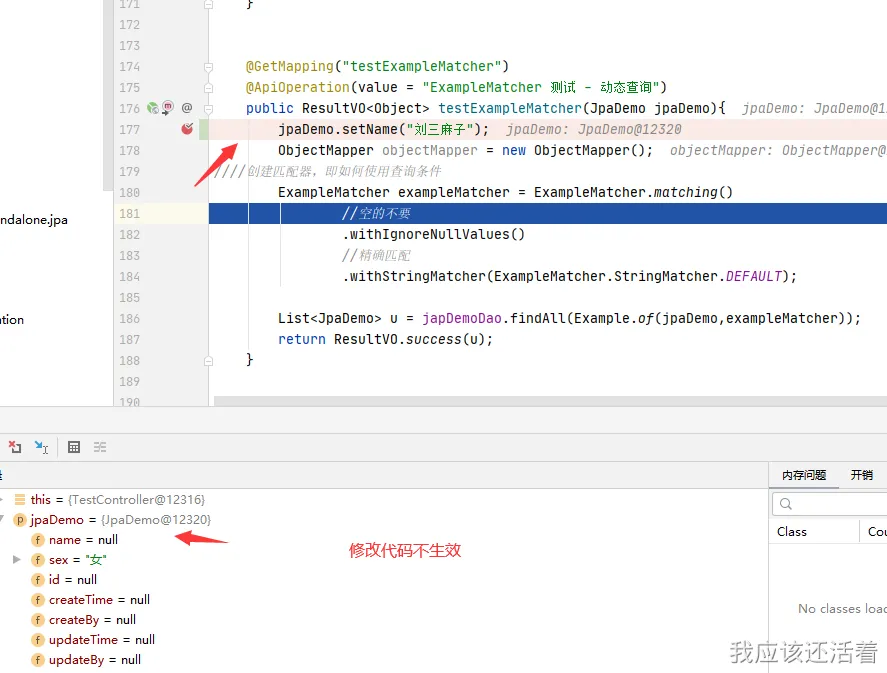Click the orange "p" badge beside jpaDemo
This screenshot has height=673, width=887.
(20, 519)
